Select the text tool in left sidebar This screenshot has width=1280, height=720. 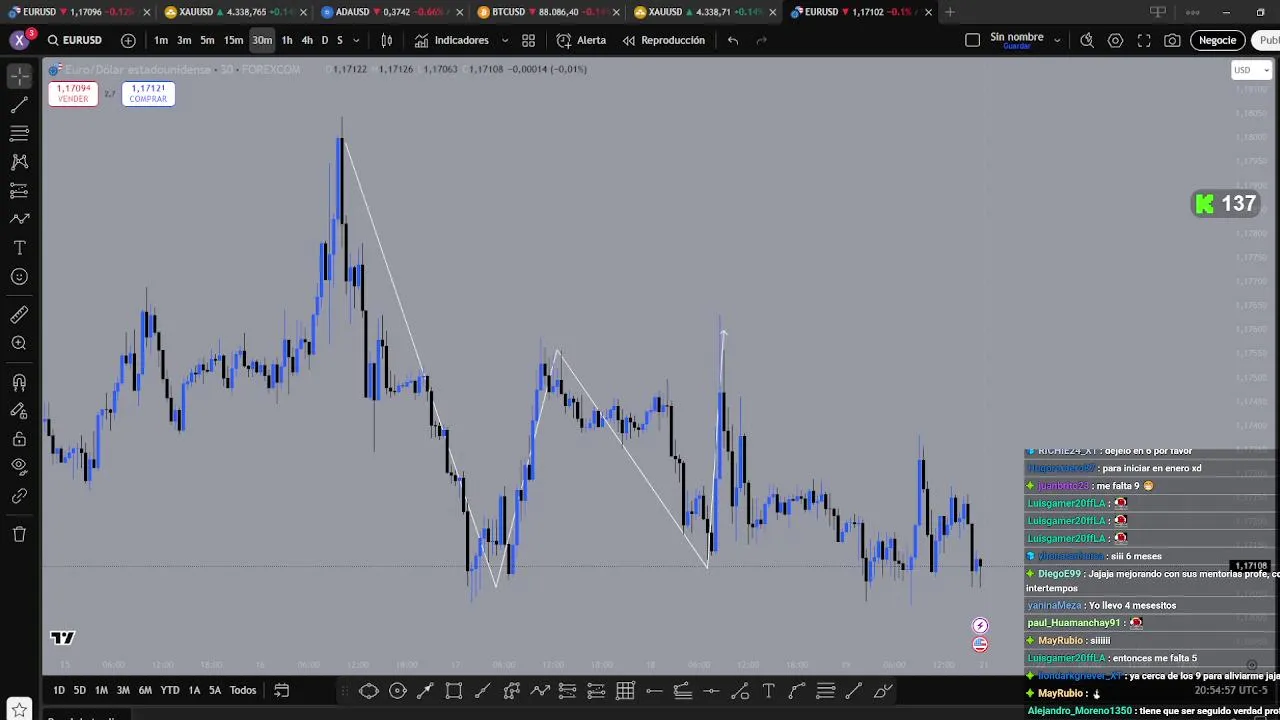19,248
